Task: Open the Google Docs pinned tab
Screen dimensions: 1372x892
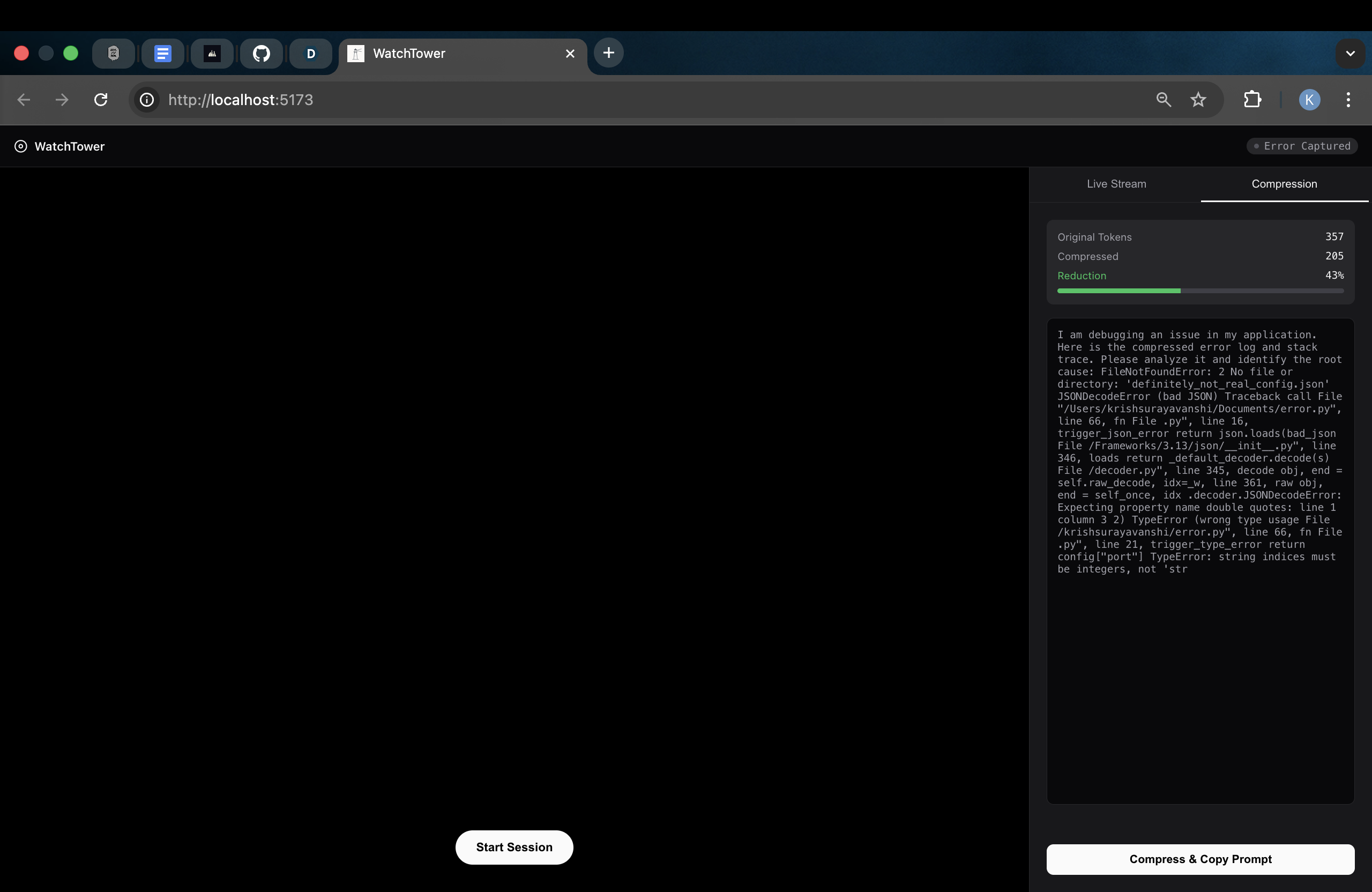Action: tap(162, 54)
